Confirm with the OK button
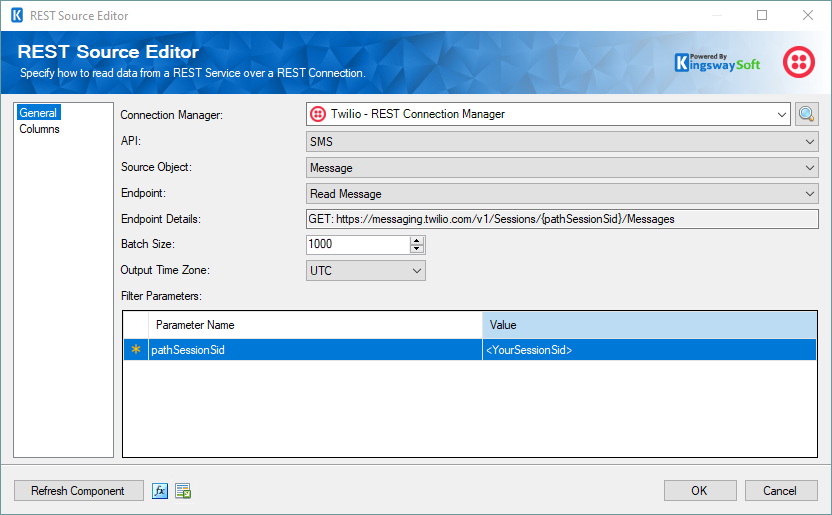The image size is (832, 515). [x=699, y=491]
